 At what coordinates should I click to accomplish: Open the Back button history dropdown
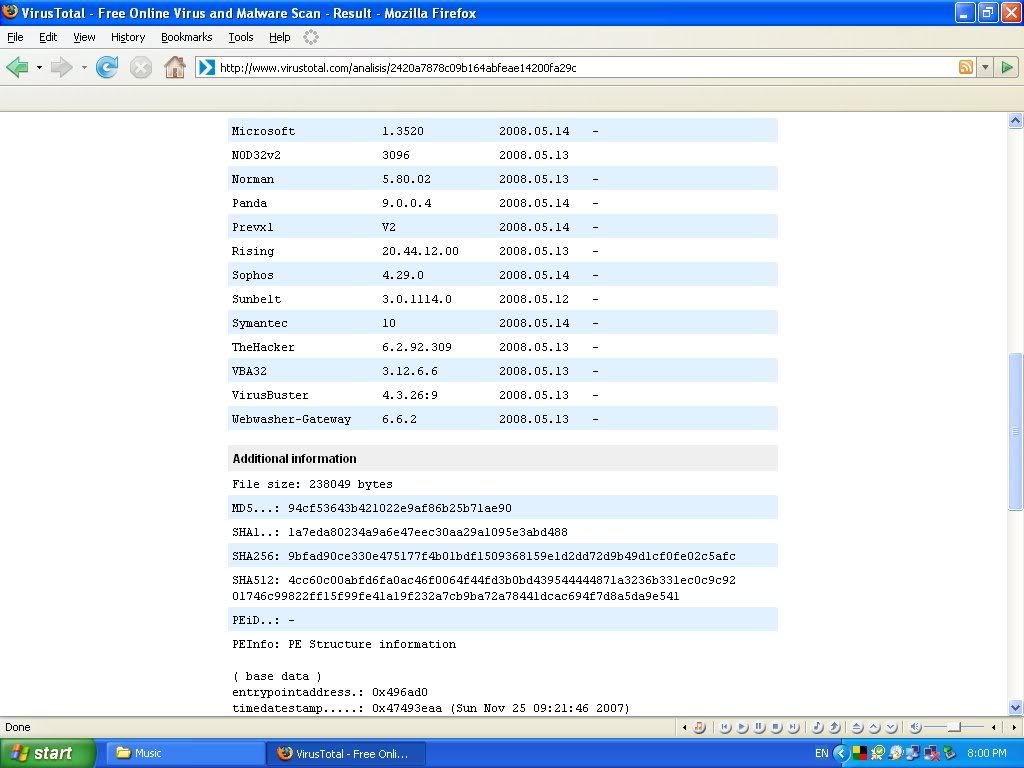click(x=39, y=67)
